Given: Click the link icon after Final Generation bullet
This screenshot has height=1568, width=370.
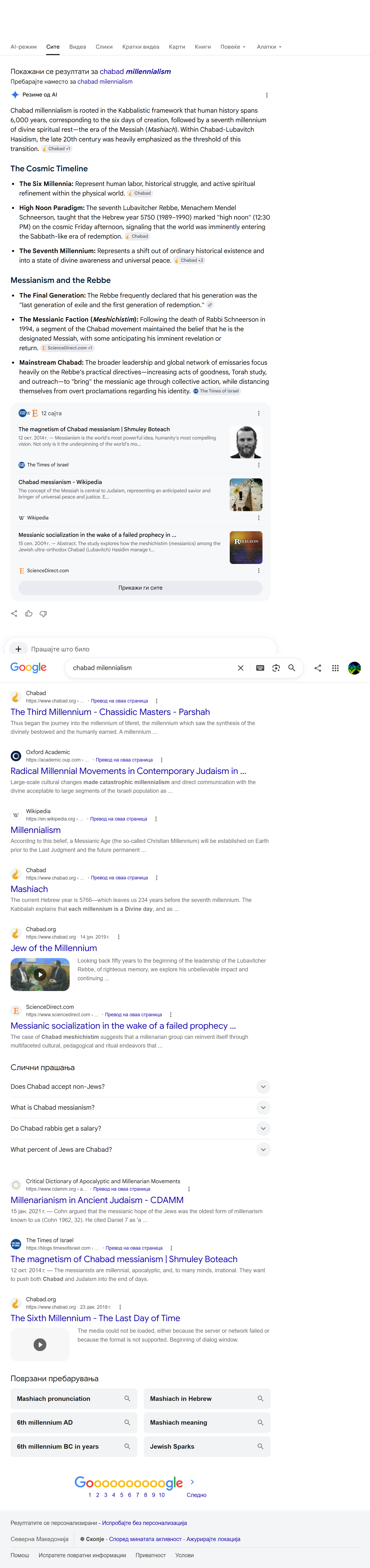Looking at the screenshot, I should coord(210,305).
